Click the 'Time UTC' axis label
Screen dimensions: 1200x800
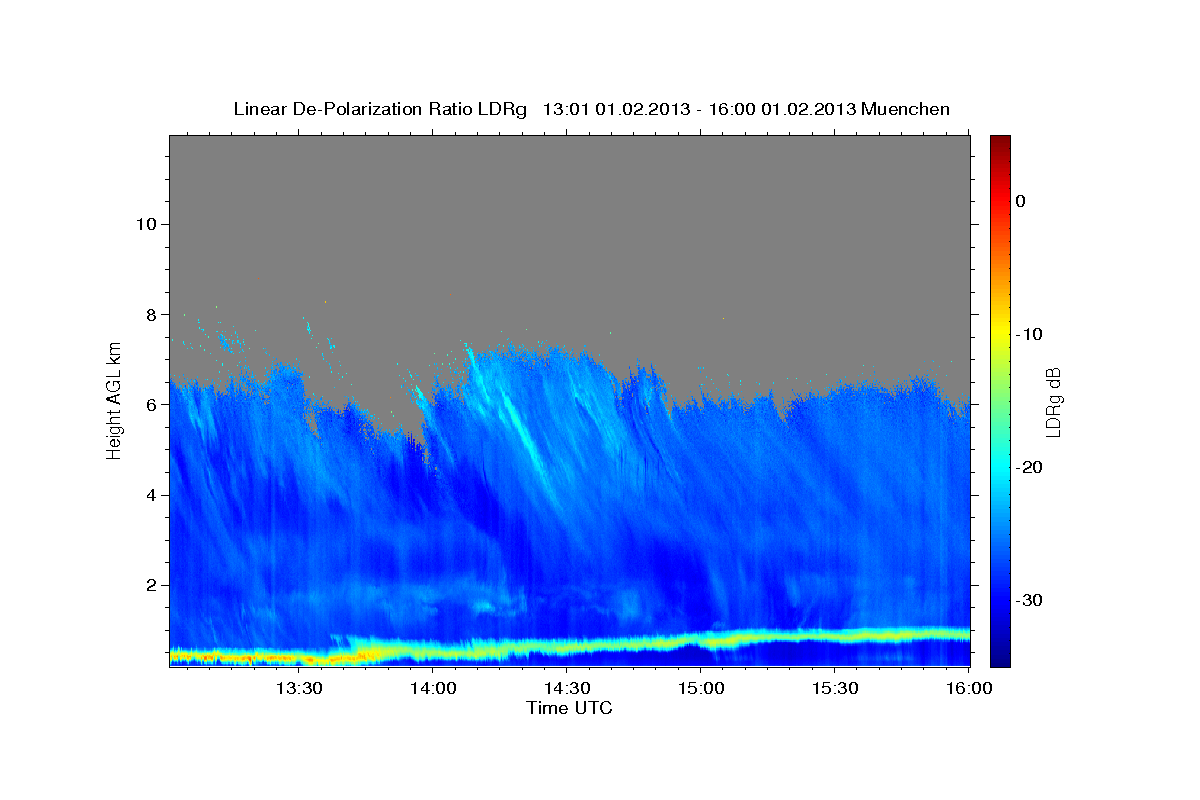[569, 708]
